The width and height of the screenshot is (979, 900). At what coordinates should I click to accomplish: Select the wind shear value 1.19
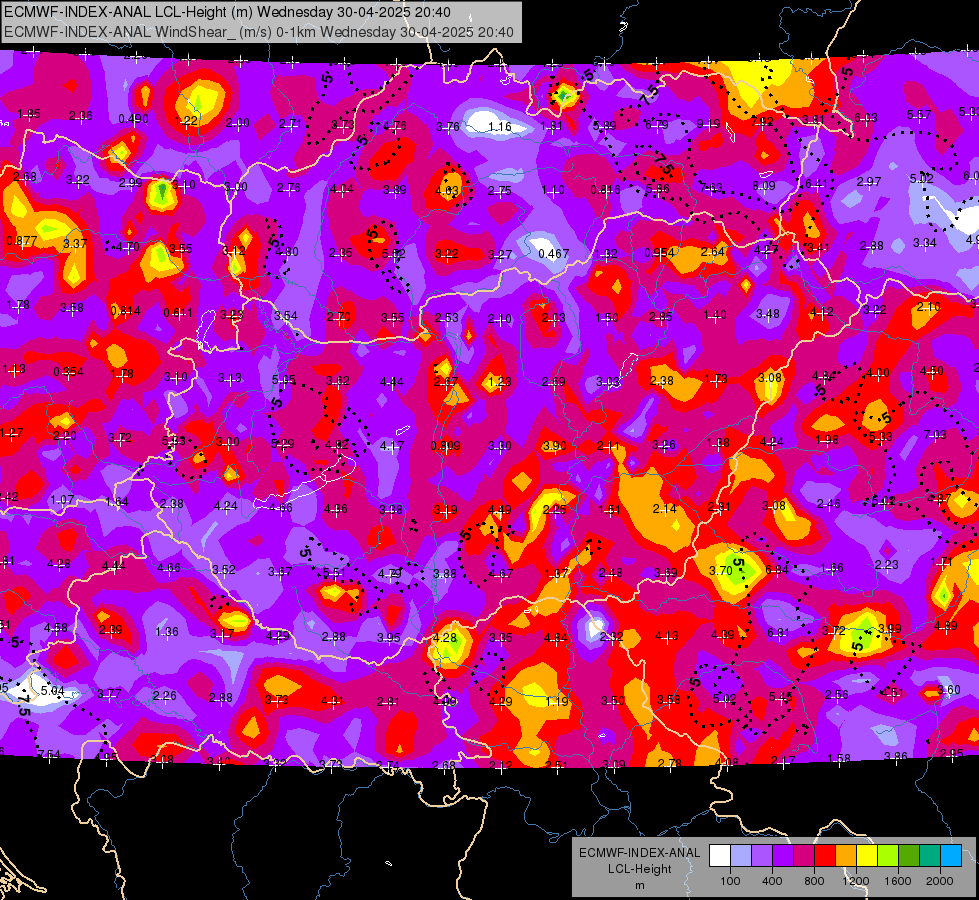[556, 701]
